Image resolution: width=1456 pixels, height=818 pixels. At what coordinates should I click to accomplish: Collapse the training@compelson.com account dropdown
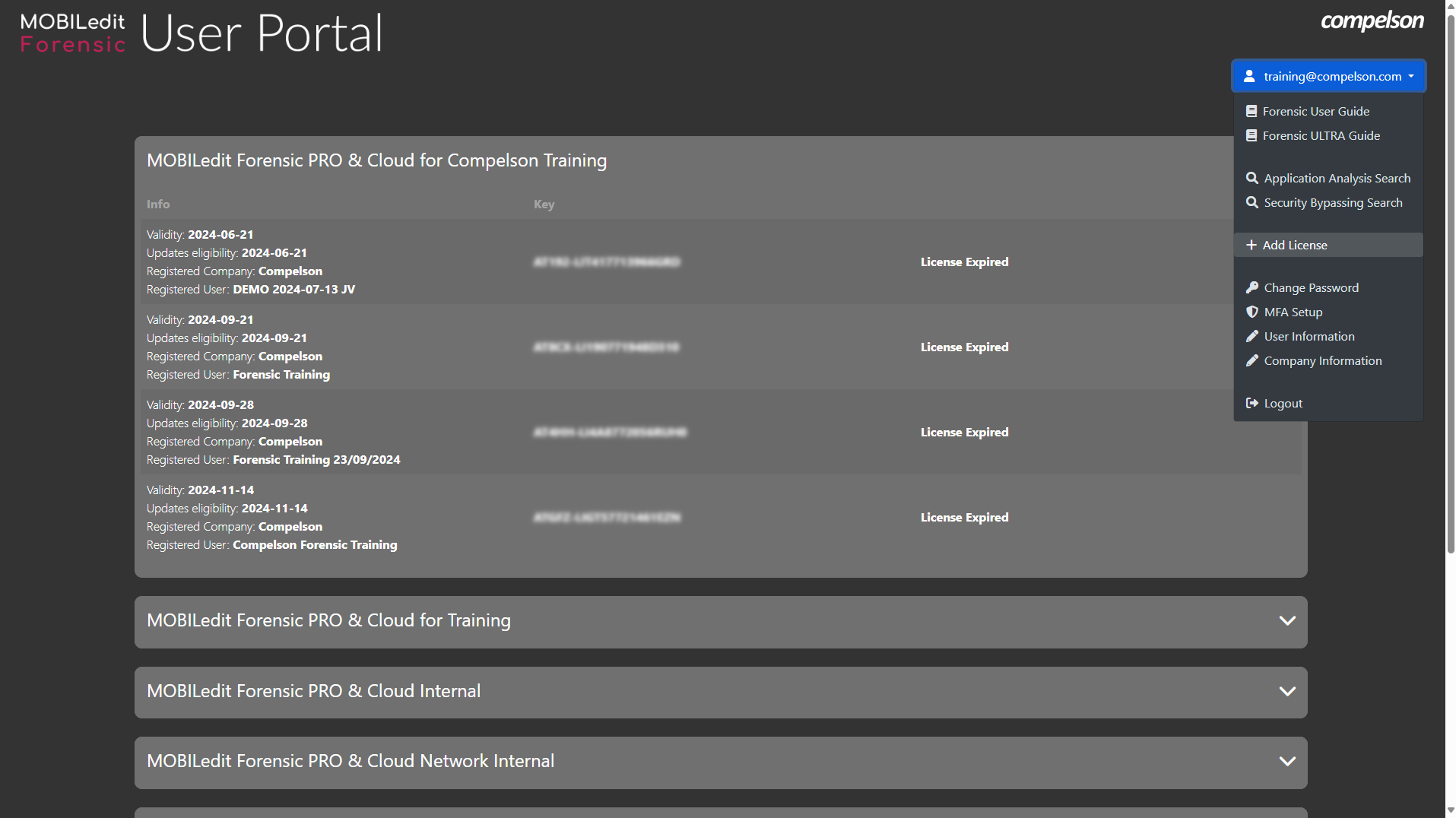click(x=1328, y=76)
